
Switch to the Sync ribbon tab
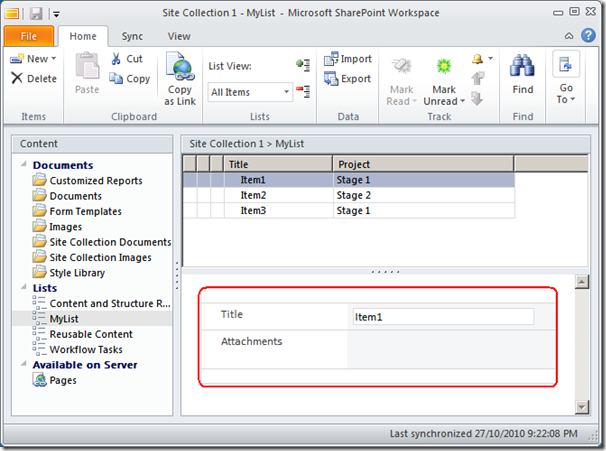[x=132, y=36]
